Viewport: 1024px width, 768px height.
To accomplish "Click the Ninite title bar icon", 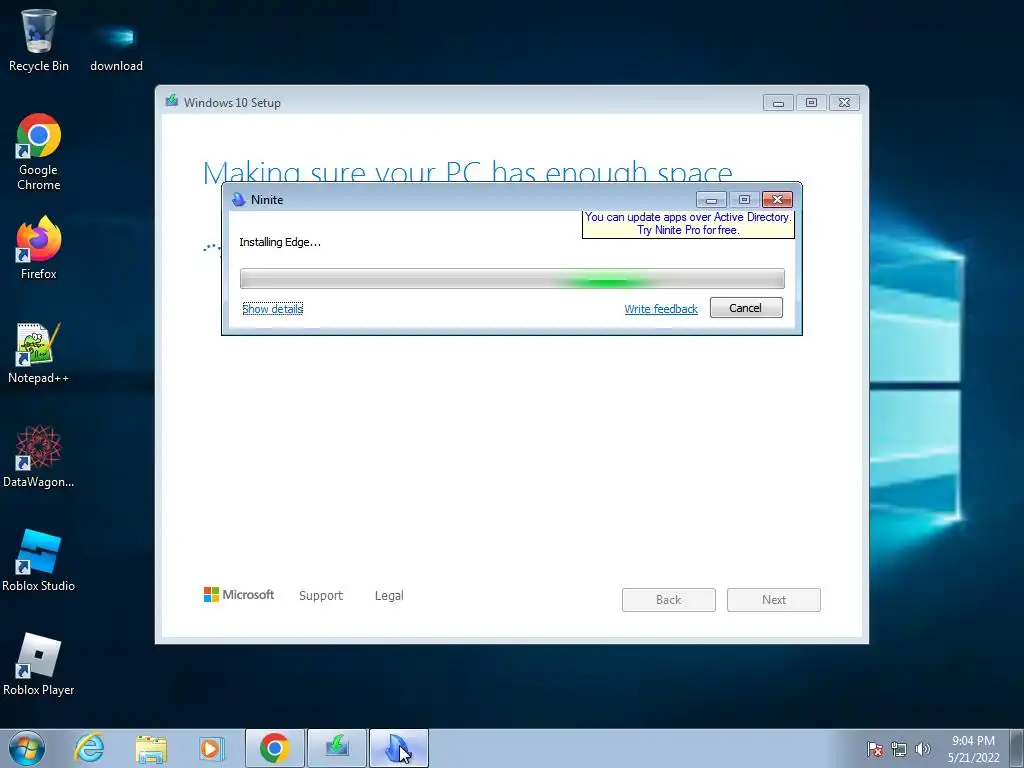I will click(238, 200).
